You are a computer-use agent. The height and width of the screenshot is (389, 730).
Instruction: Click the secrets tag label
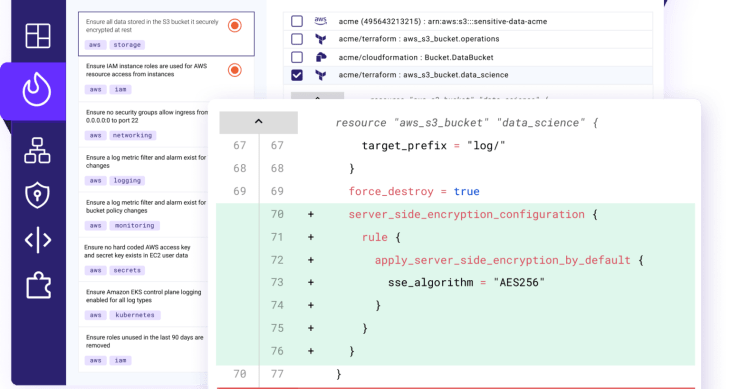coord(127,270)
